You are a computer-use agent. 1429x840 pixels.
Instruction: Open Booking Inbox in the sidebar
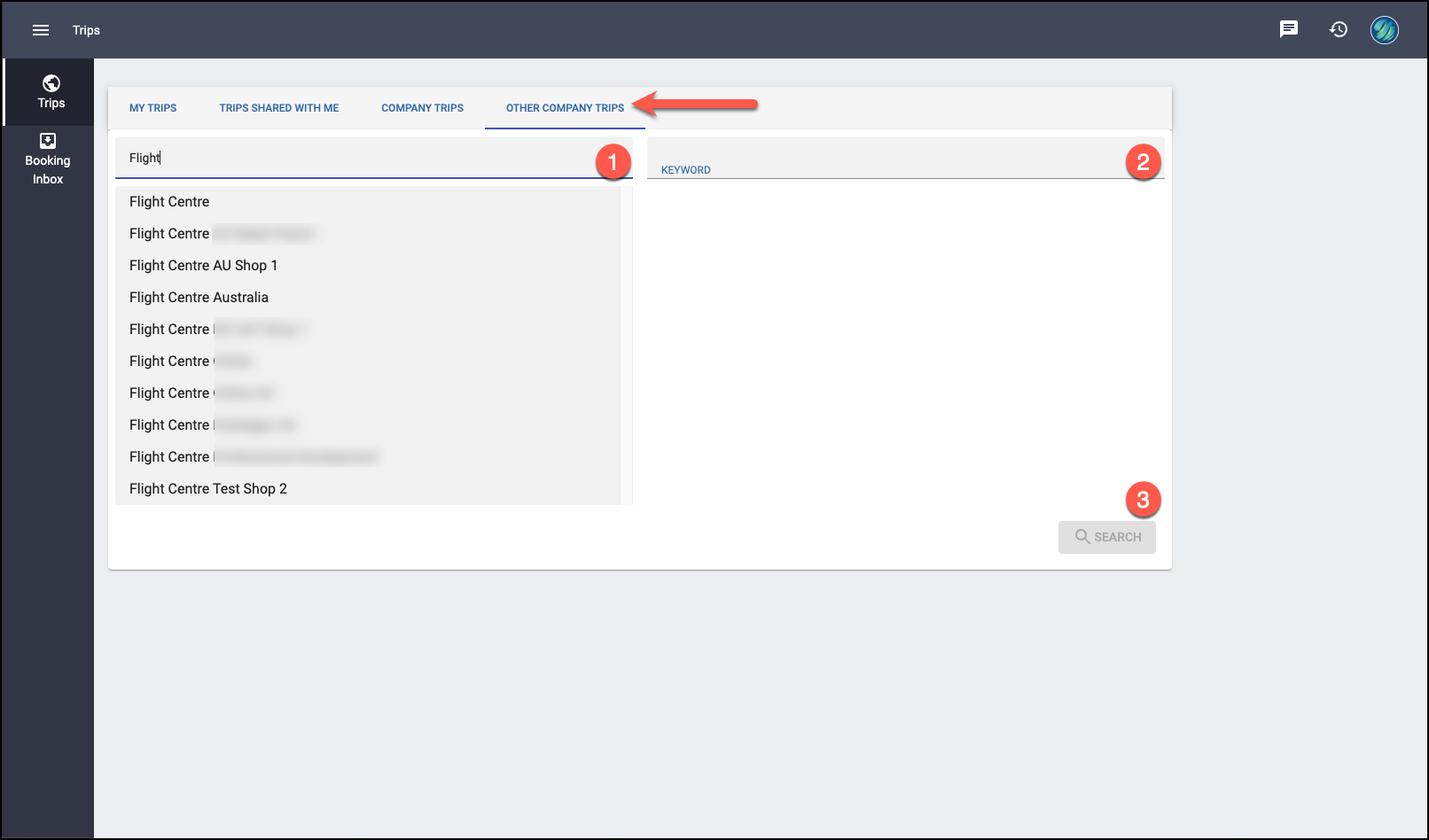48,159
